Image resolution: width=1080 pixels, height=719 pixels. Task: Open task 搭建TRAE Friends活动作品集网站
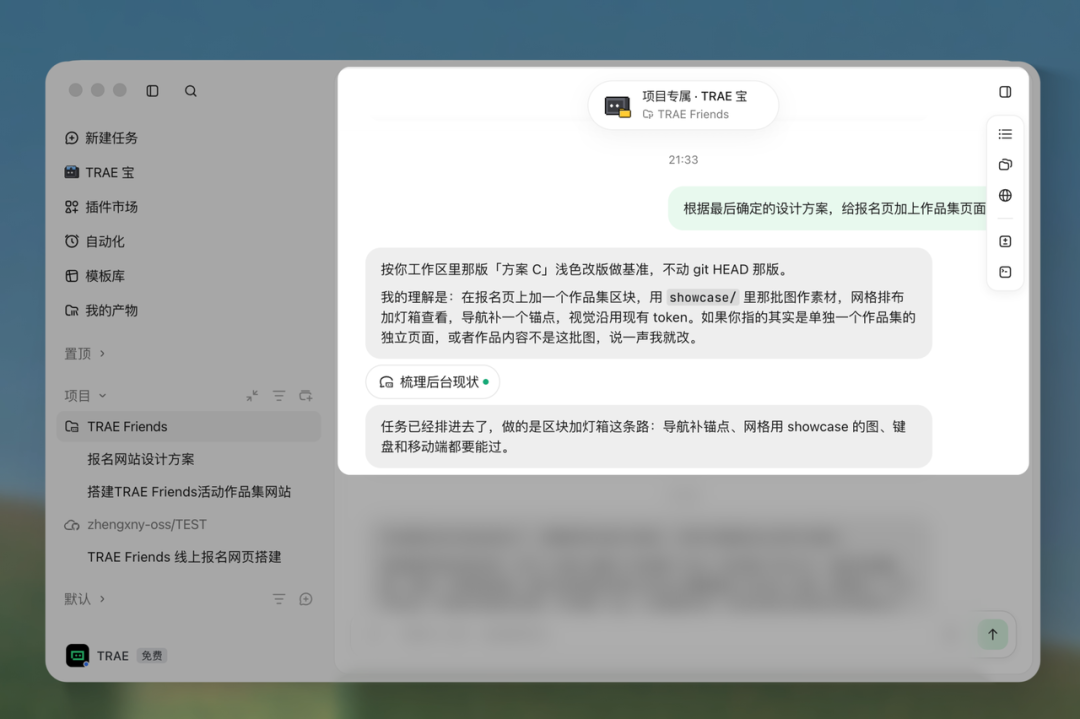[189, 492]
